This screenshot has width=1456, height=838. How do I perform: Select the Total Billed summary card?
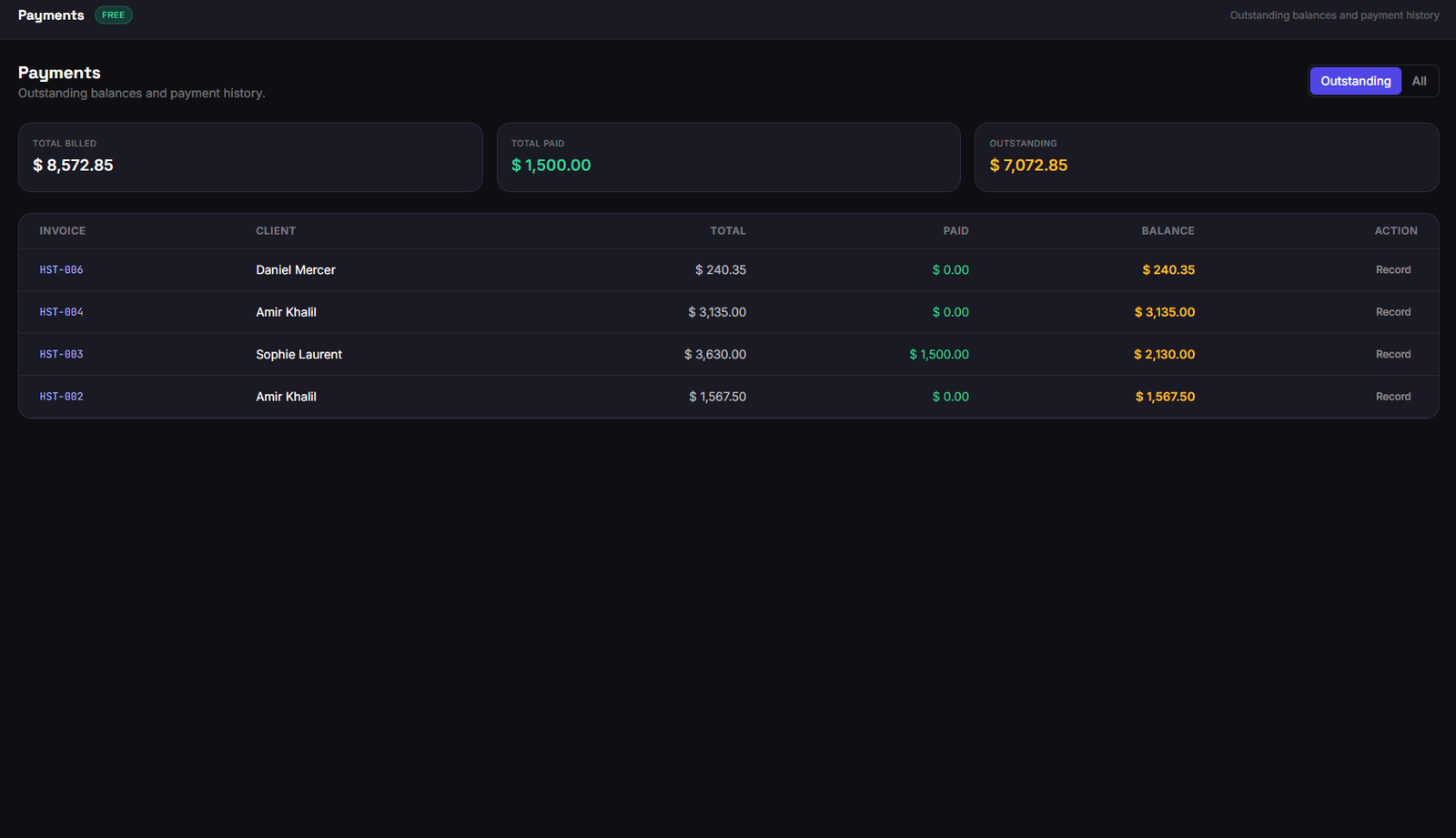coord(250,157)
